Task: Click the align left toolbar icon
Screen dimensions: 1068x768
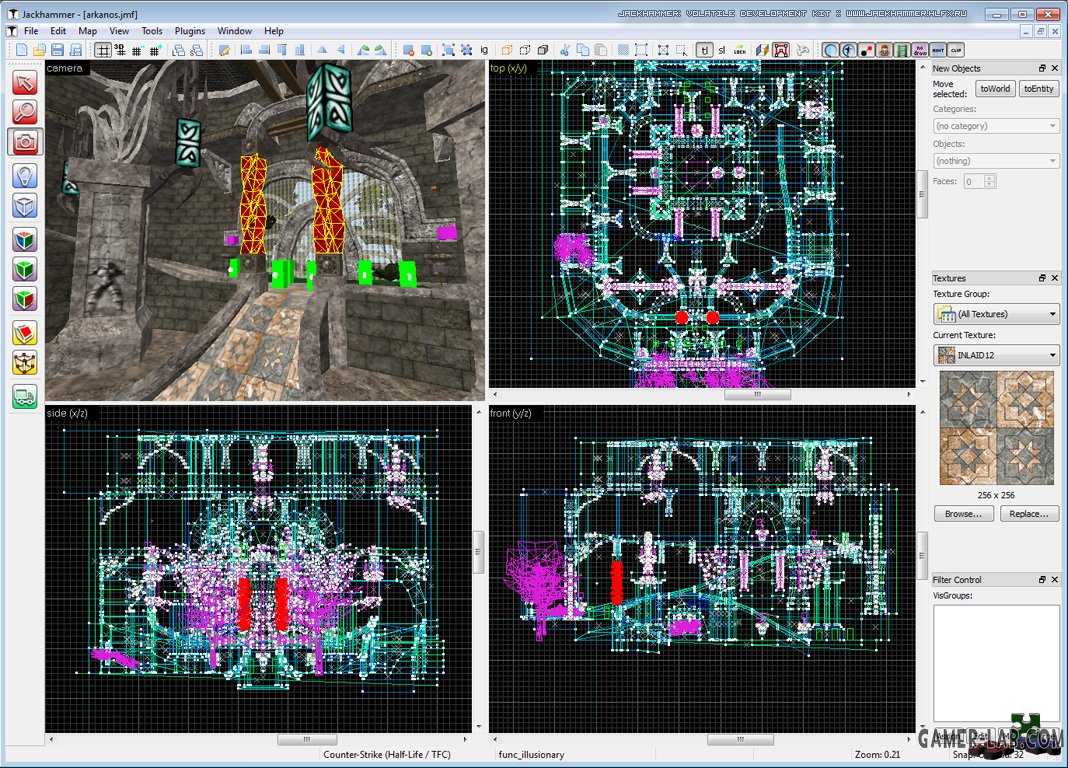Action: coord(246,50)
